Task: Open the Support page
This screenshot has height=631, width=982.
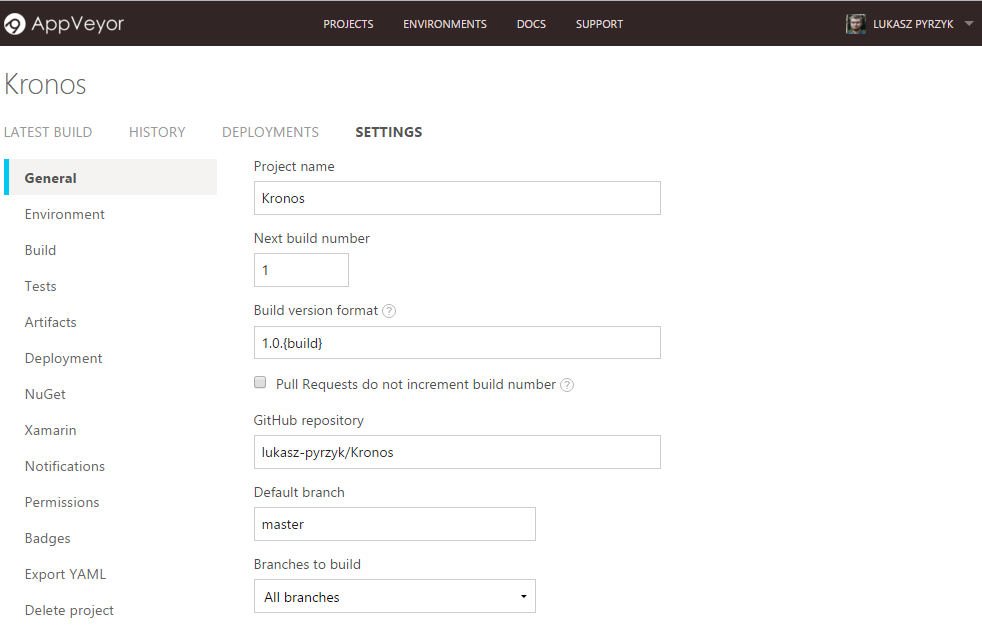Action: coord(599,24)
